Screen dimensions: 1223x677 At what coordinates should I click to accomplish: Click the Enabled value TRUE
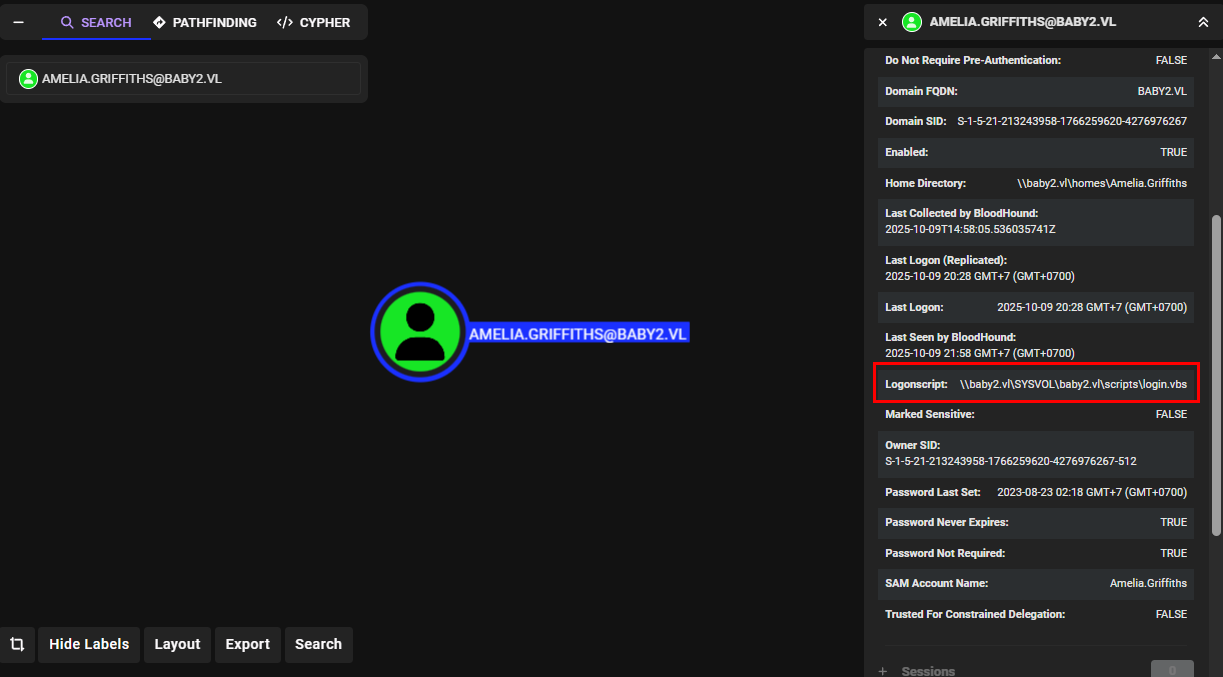click(x=1174, y=152)
